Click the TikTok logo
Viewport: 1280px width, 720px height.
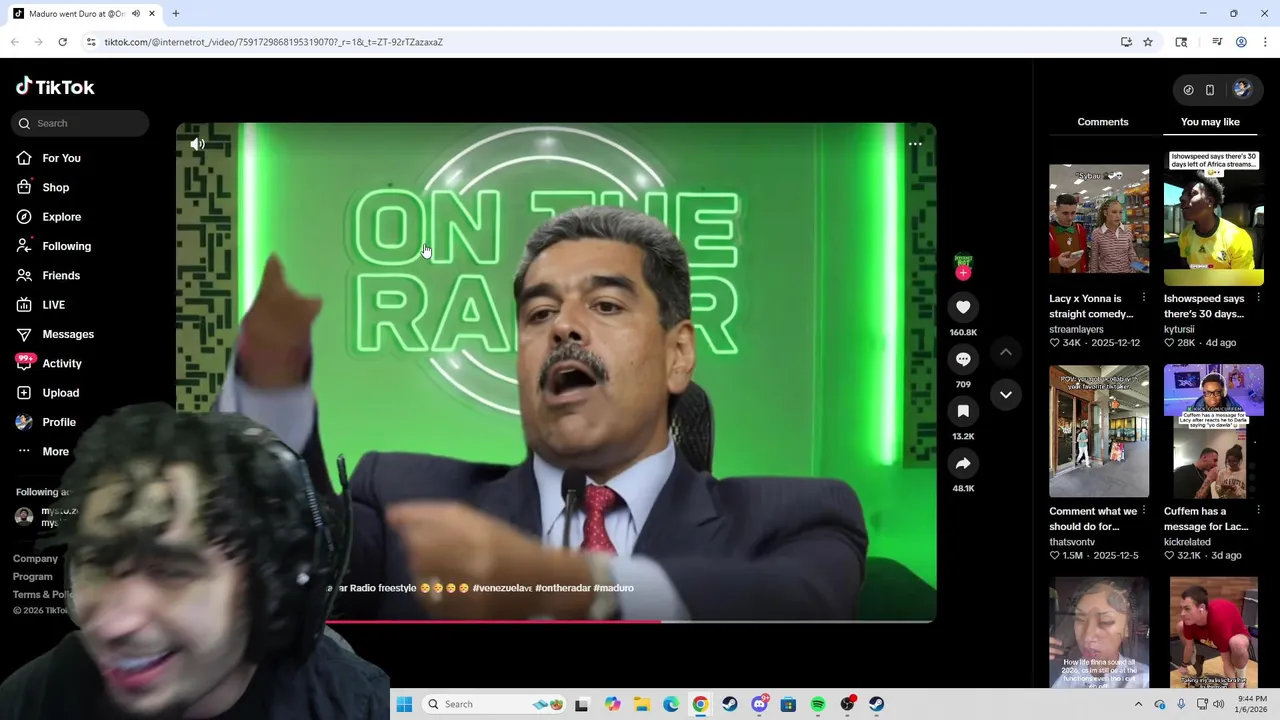point(55,87)
